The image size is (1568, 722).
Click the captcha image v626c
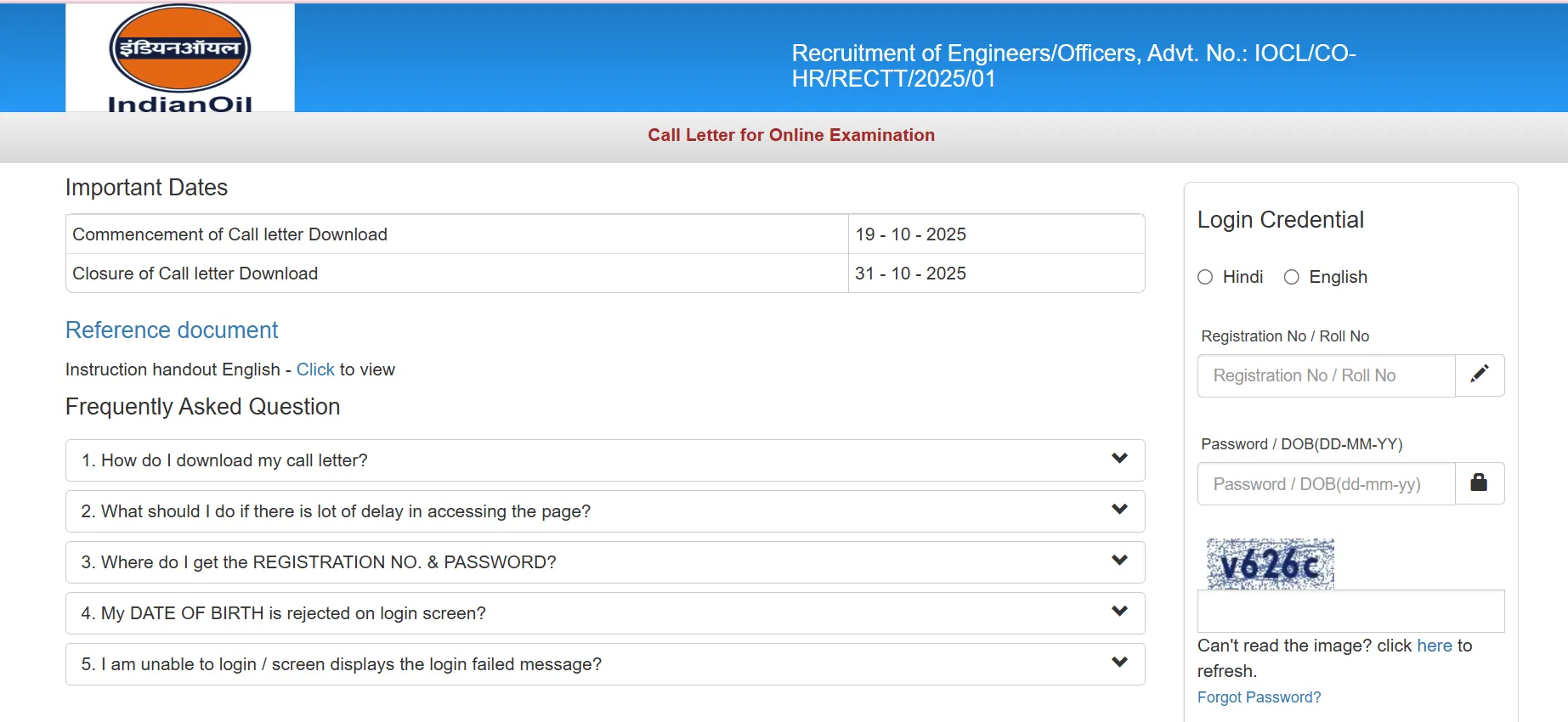1270,563
